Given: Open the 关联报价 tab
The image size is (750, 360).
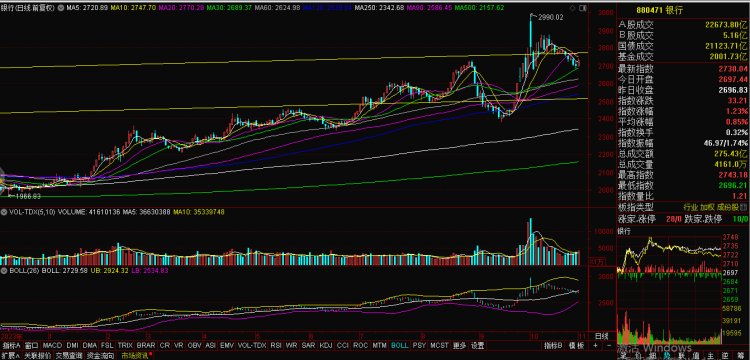Looking at the screenshot, I should click(37, 356).
